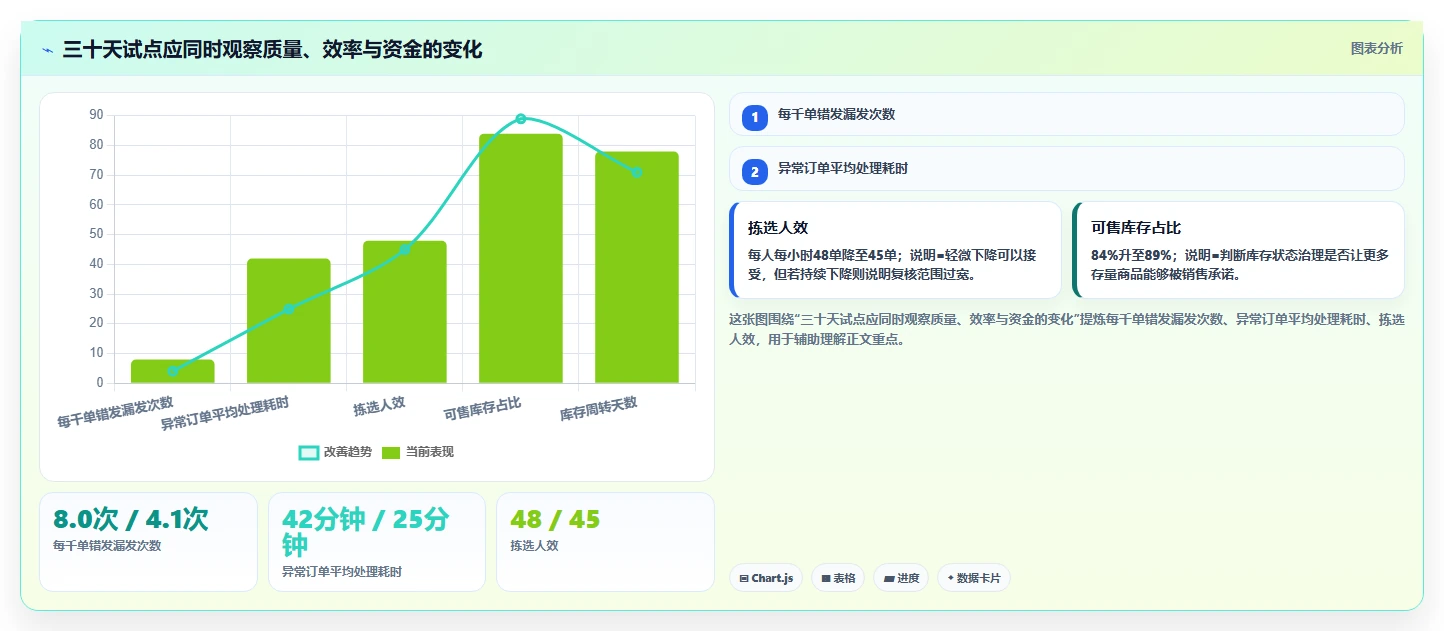Toggle the 改善趋势 legend item
The width and height of the screenshot is (1444, 631).
(x=335, y=452)
